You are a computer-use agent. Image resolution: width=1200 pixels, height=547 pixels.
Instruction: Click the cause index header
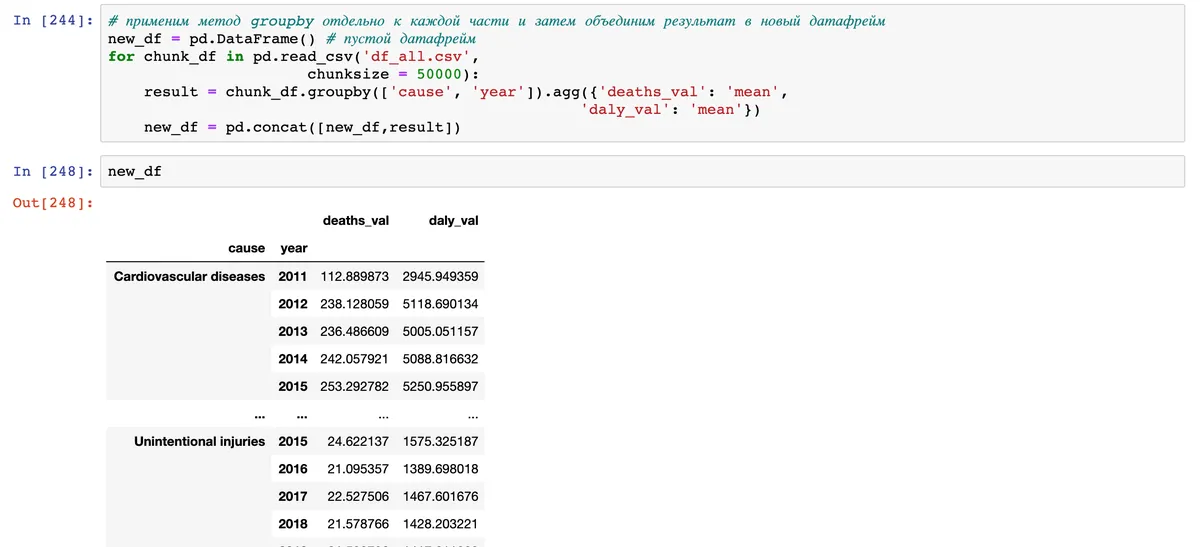point(246,248)
